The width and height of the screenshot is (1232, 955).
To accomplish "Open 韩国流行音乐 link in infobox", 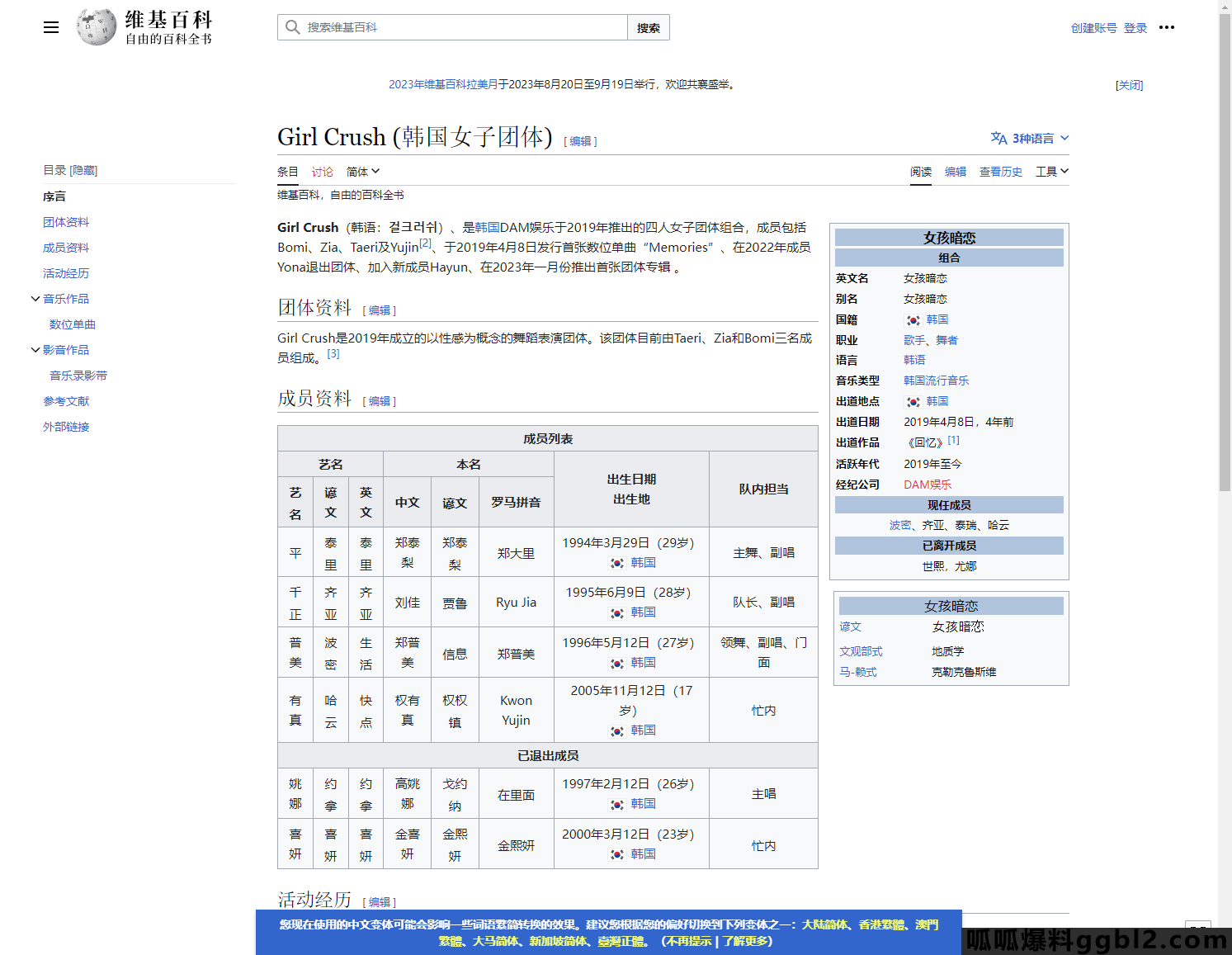I will [937, 381].
